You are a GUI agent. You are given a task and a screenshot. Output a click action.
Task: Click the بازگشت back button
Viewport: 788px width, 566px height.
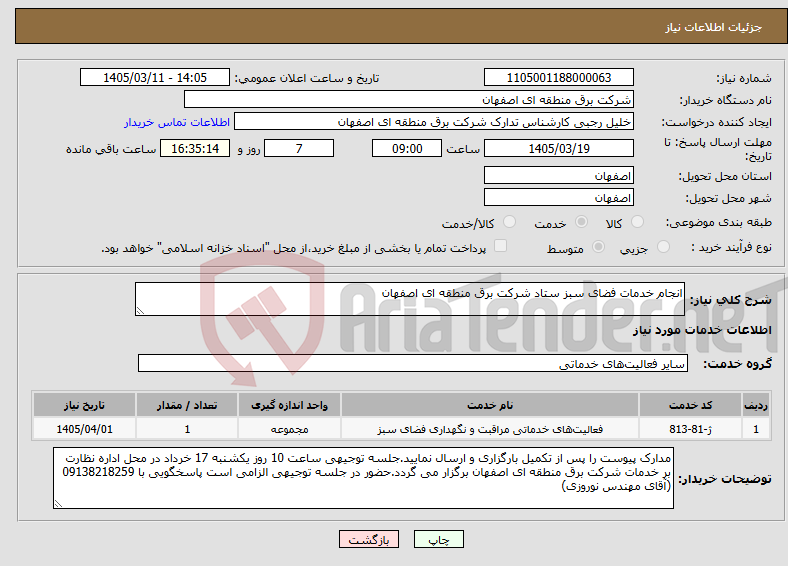pos(369,539)
